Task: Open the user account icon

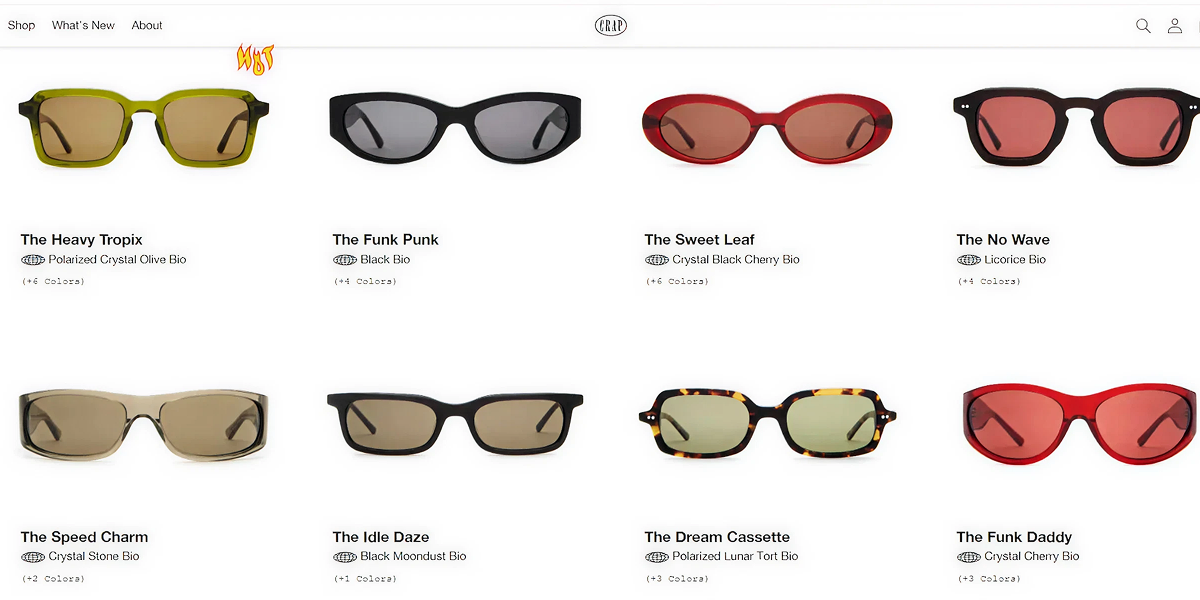Action: pyautogui.click(x=1175, y=26)
